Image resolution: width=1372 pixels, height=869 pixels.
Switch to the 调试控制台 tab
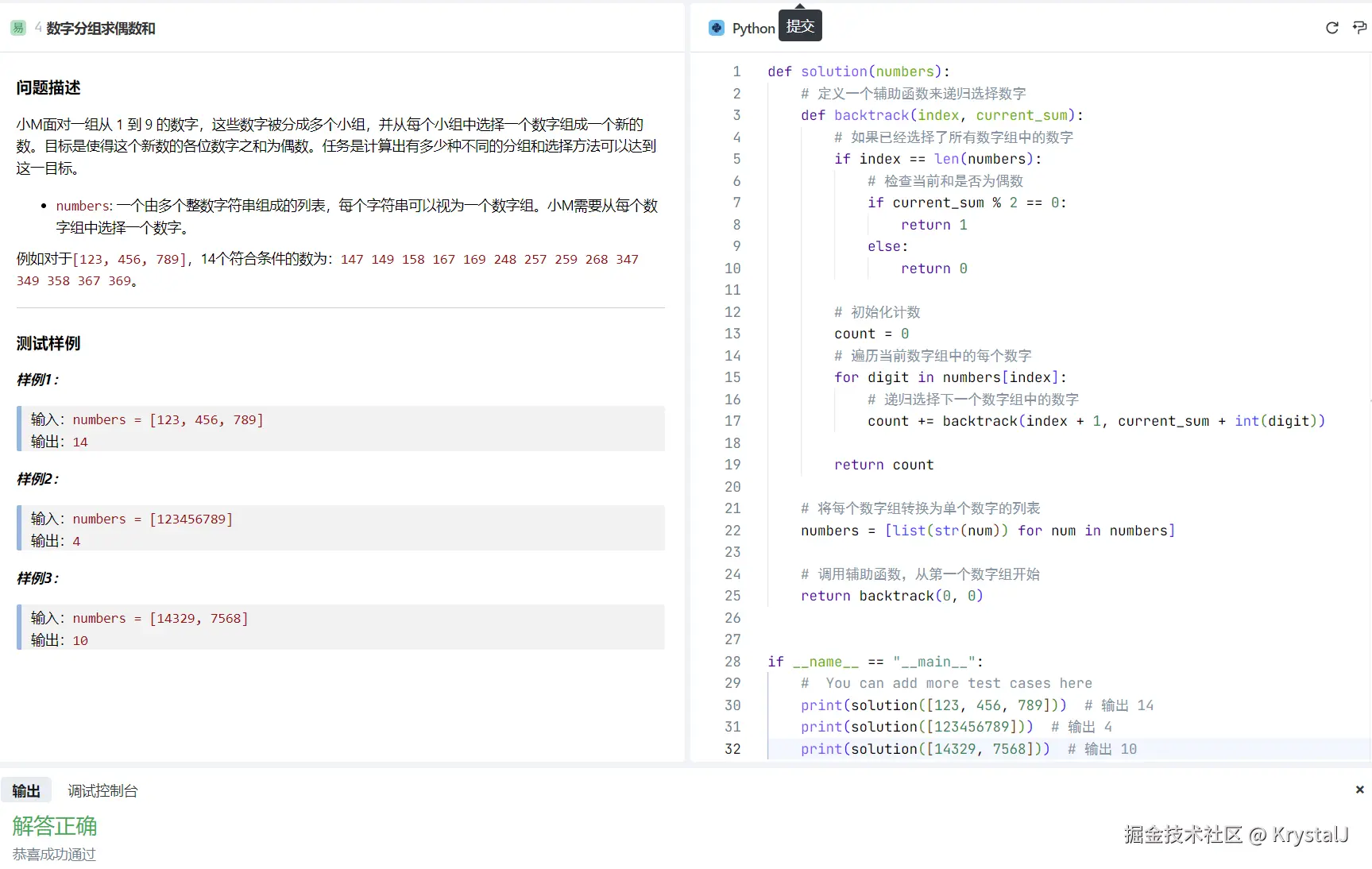tap(102, 790)
